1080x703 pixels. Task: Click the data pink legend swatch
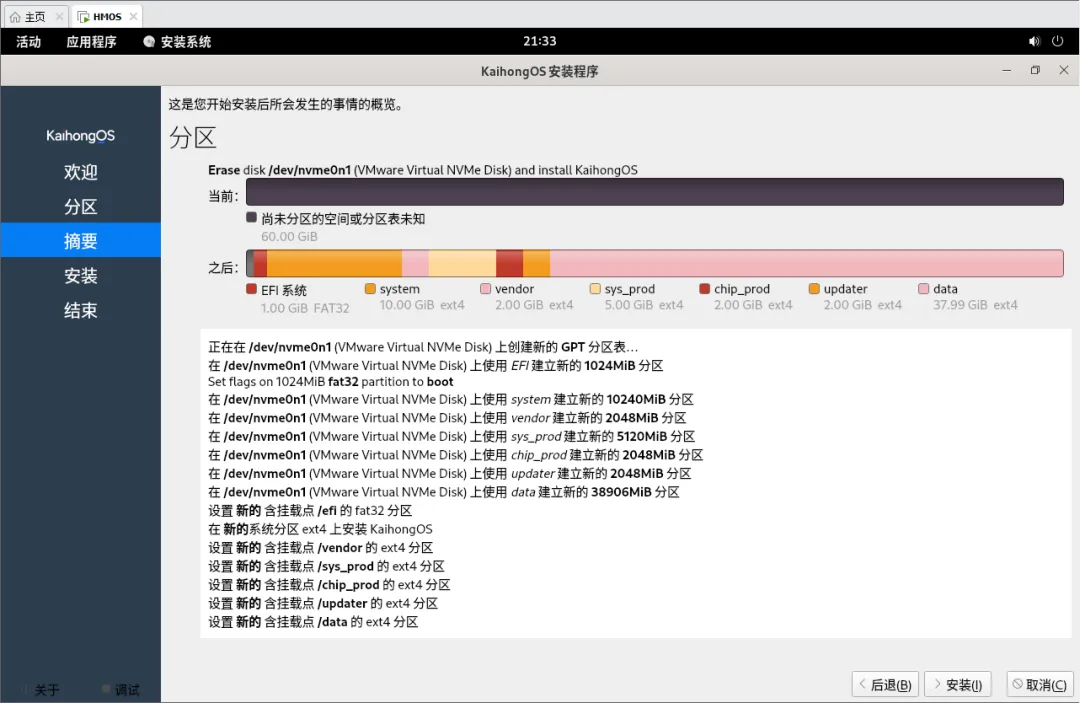(x=924, y=288)
